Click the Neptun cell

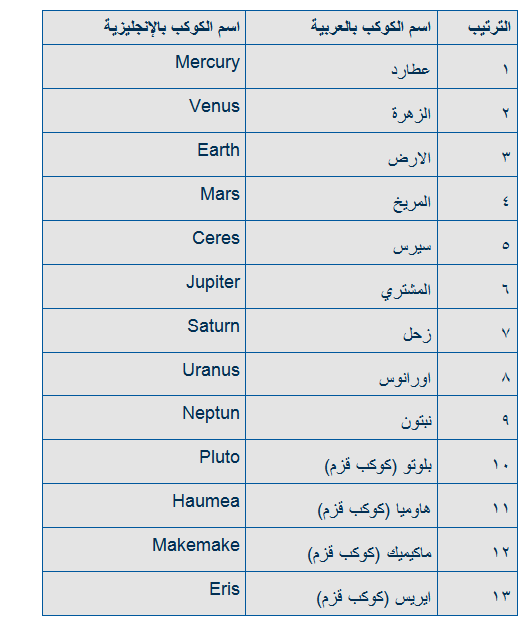[x=144, y=418]
